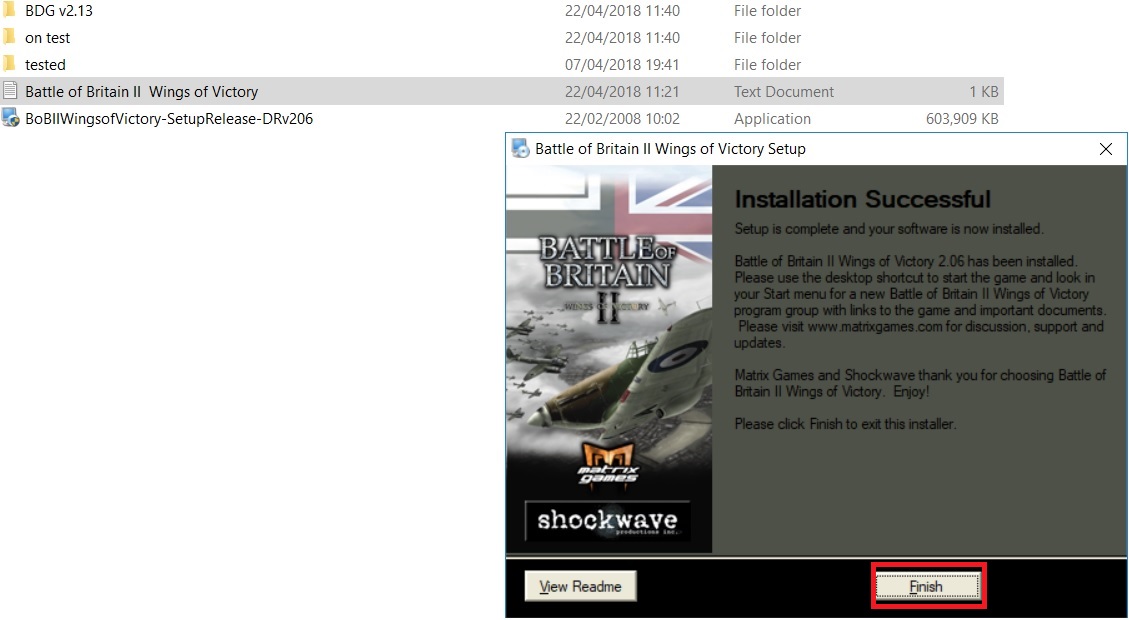Click the setup window title text
Screen dimensions: 1129x620
670,149
